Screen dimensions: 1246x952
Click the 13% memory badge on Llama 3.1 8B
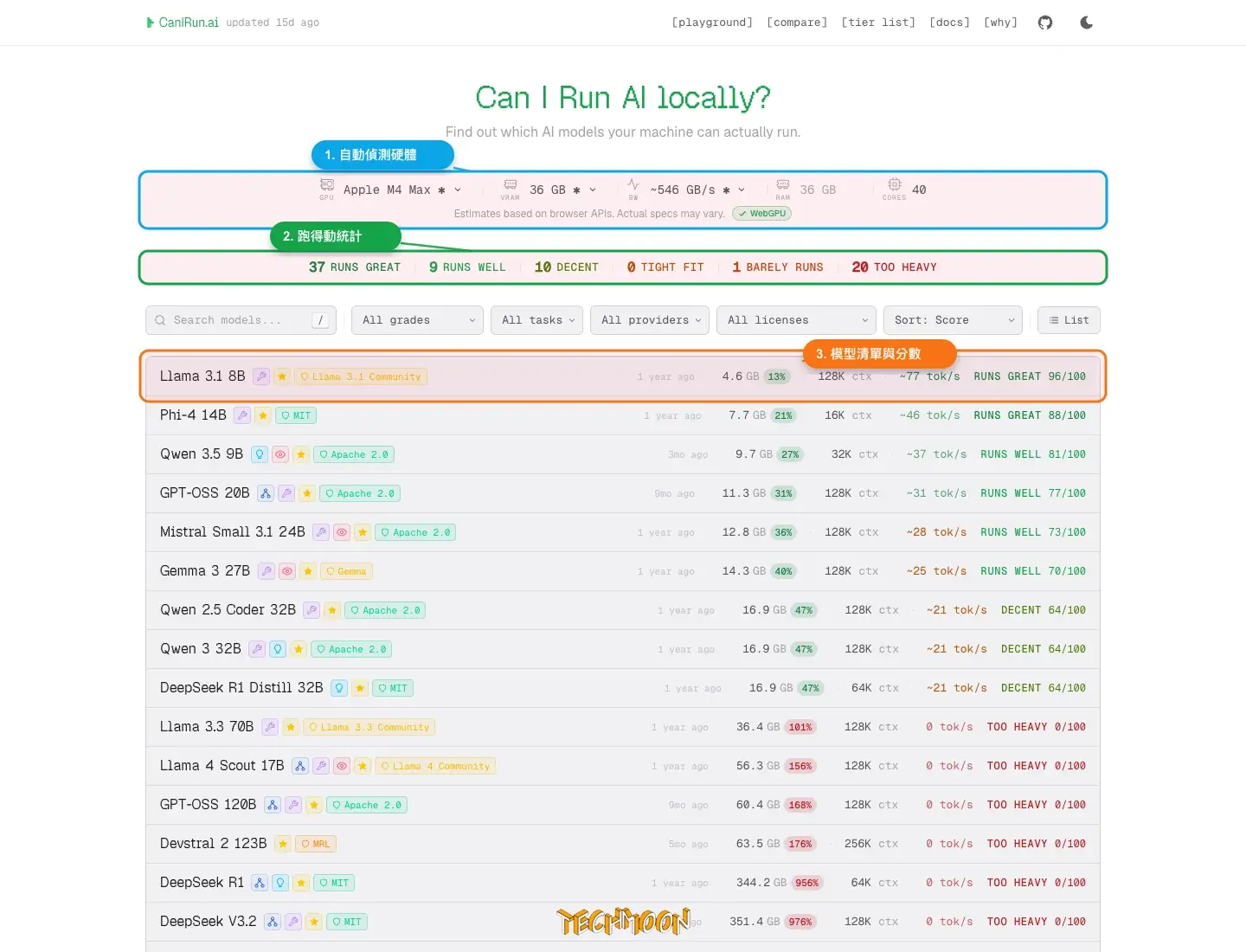[x=777, y=376]
